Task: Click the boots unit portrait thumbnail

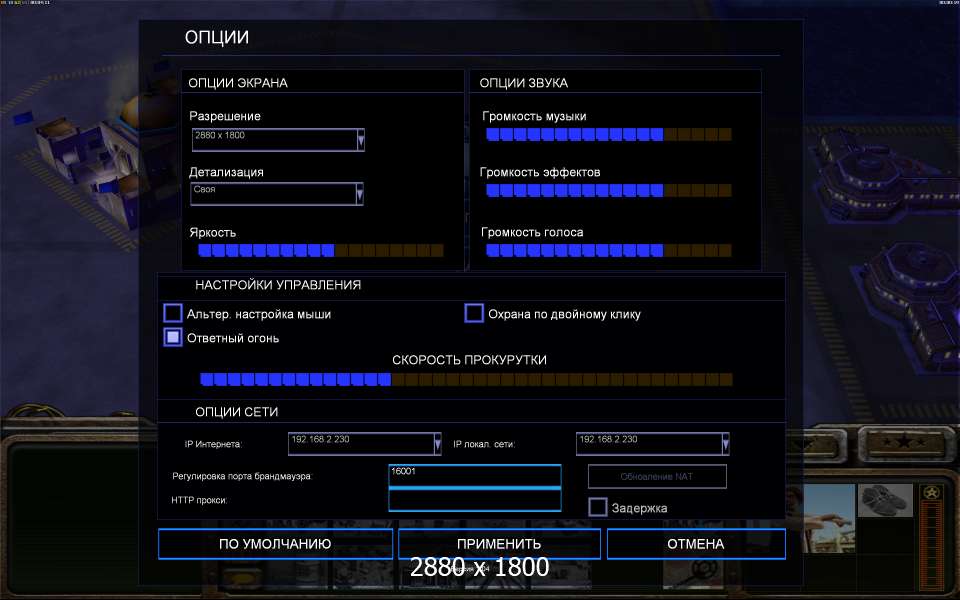Action: [885, 500]
